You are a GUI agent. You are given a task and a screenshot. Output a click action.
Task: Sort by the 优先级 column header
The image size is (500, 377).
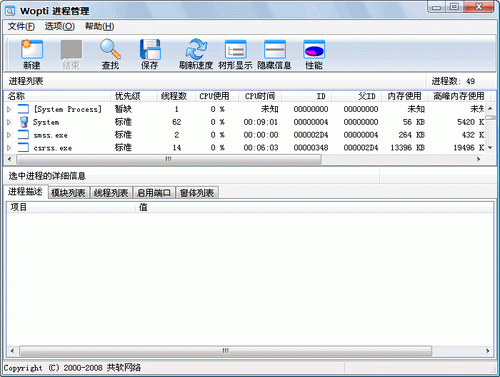(134, 96)
